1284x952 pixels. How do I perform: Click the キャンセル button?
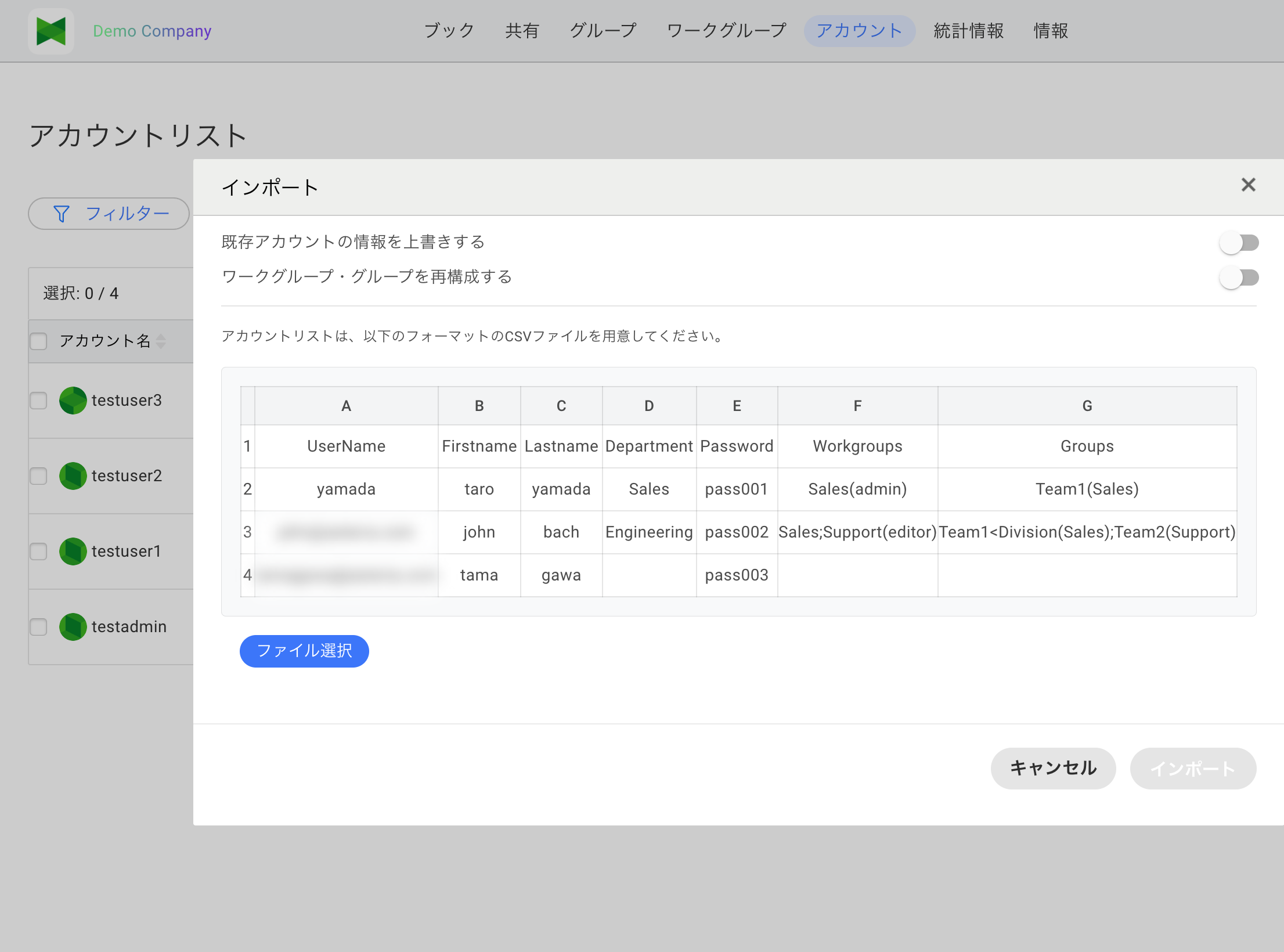(1053, 769)
